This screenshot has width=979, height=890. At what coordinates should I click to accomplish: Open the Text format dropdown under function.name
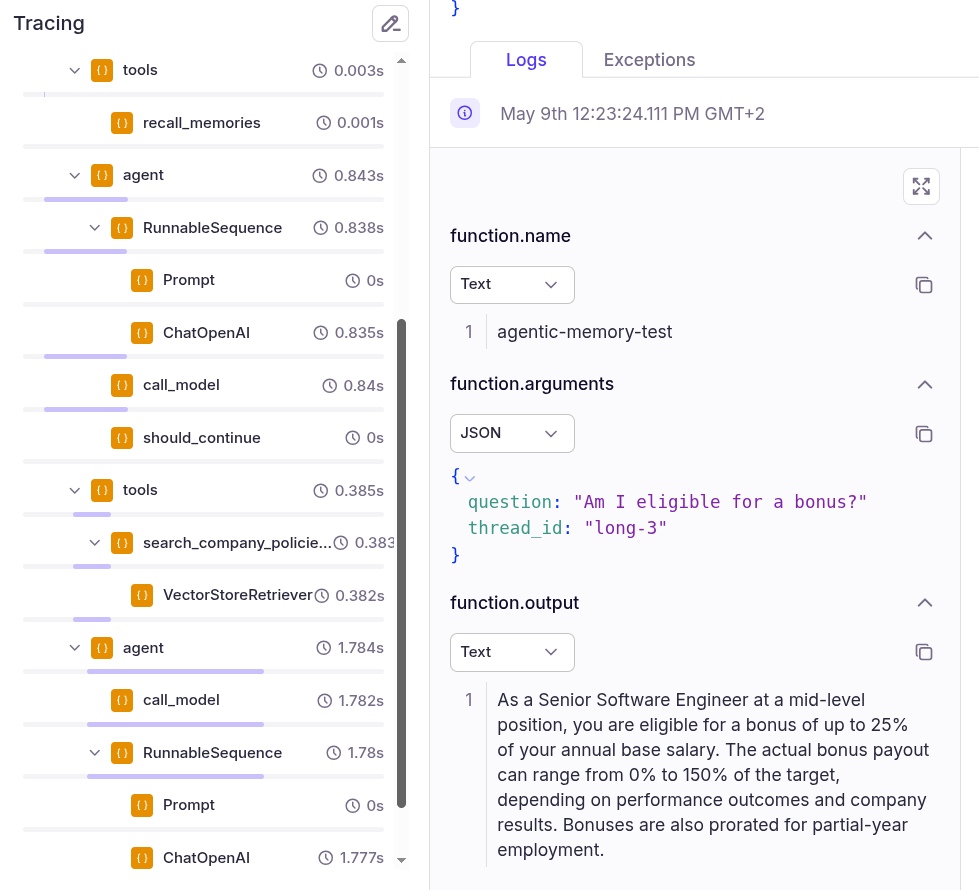click(512, 285)
